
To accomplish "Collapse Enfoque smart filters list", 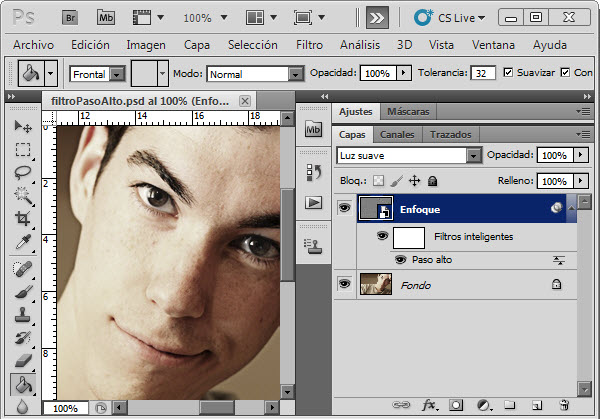I will (x=571, y=208).
